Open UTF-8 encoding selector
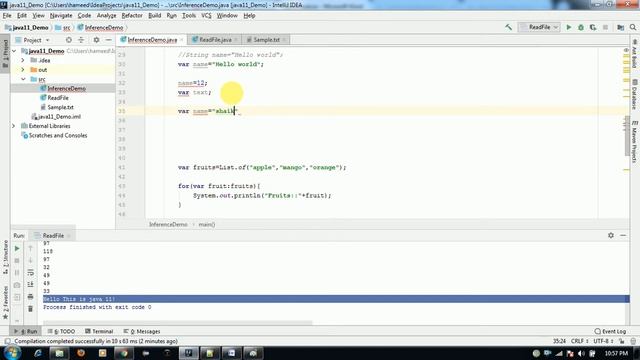The width and height of the screenshot is (640, 360). click(603, 341)
